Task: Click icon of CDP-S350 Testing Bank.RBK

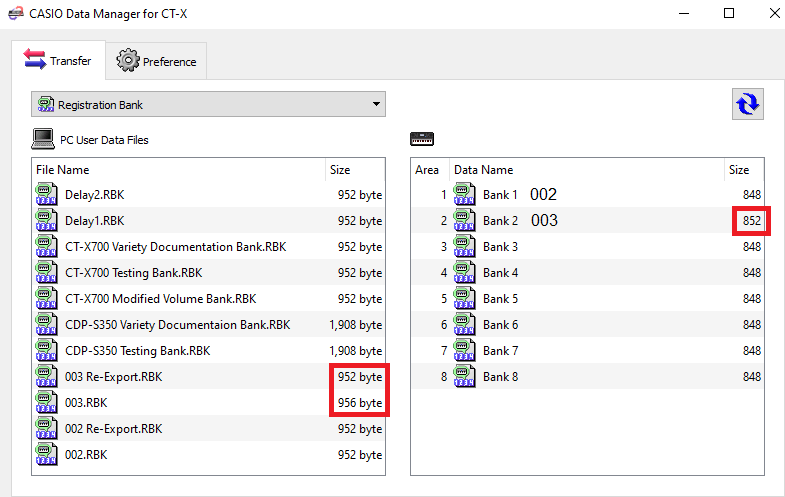Action: [46, 350]
